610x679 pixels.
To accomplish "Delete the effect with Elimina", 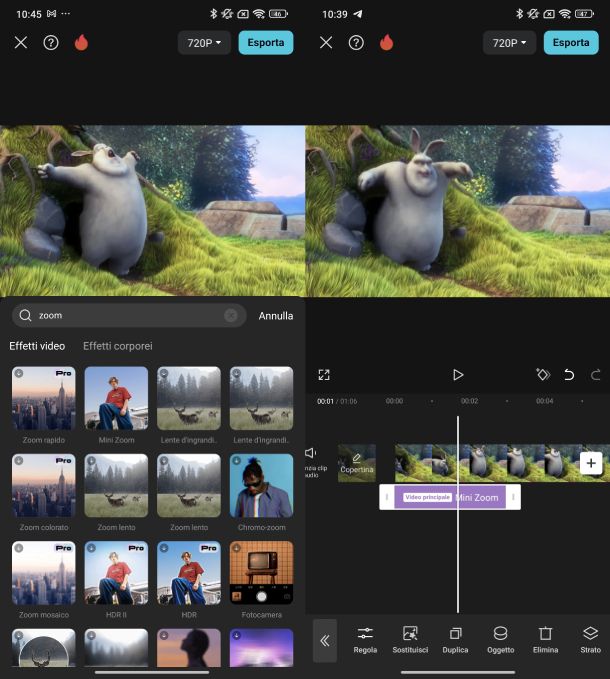I will (x=545, y=640).
